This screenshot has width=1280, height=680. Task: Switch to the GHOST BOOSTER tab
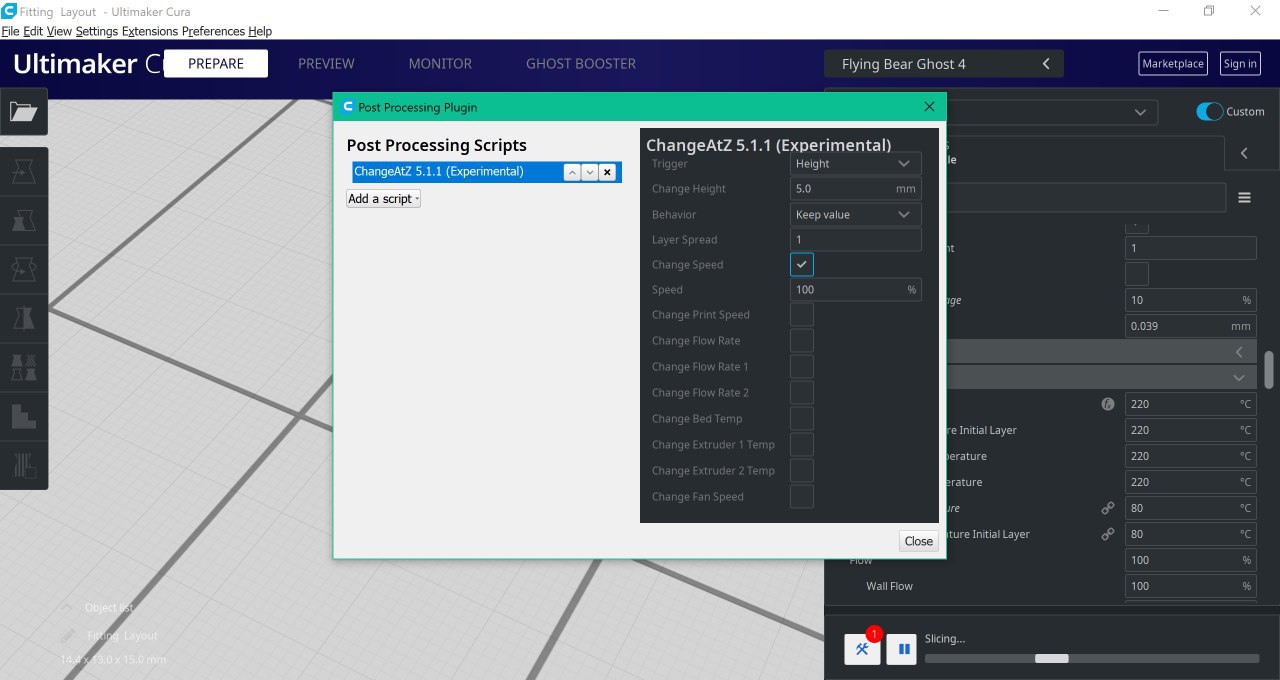(x=581, y=64)
